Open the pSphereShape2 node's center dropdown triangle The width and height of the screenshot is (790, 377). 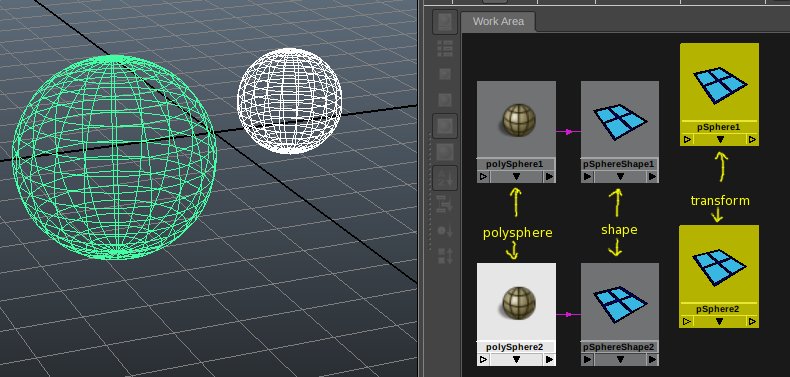620,360
